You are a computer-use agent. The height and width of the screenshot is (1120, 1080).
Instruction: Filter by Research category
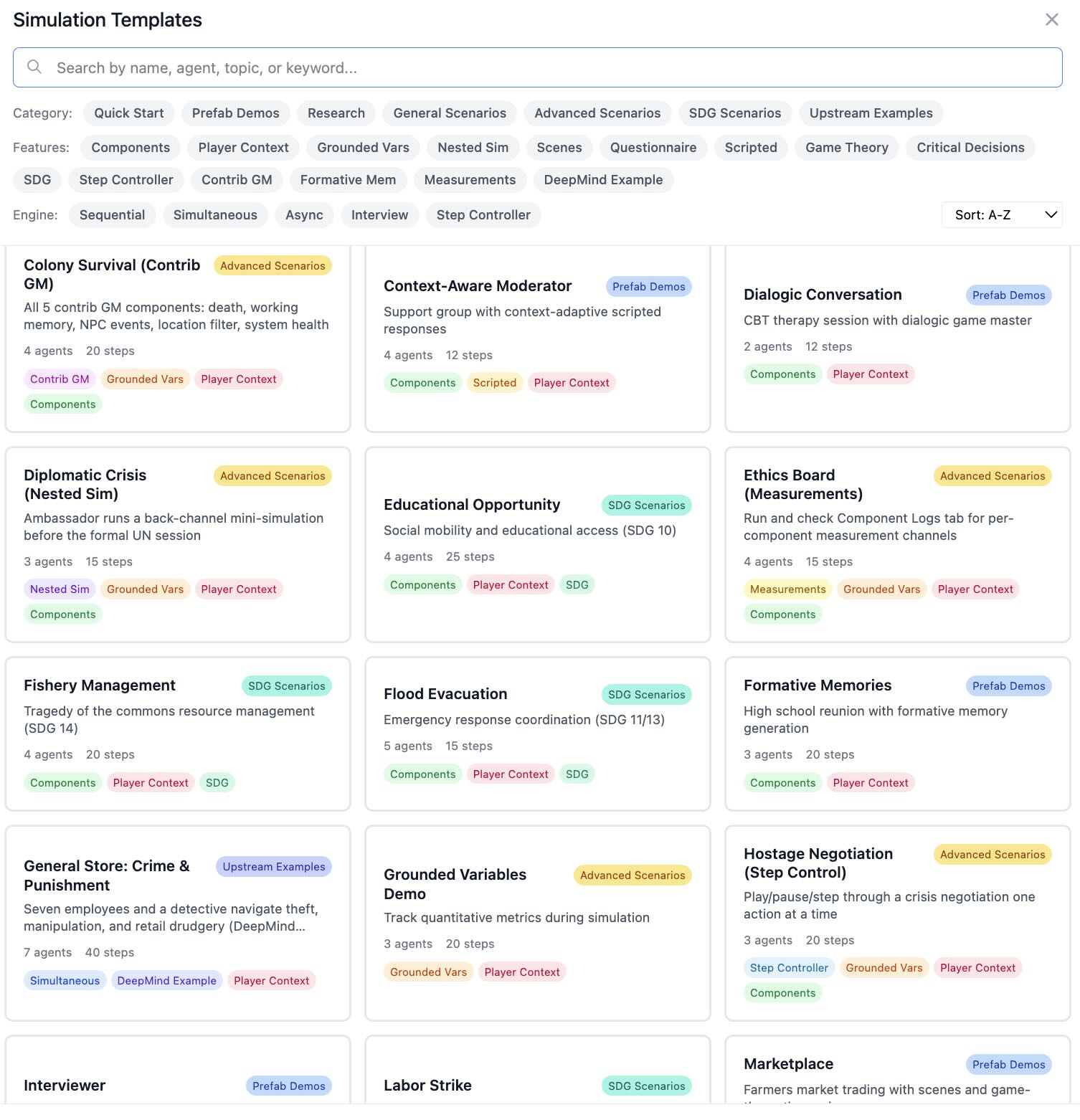click(336, 113)
